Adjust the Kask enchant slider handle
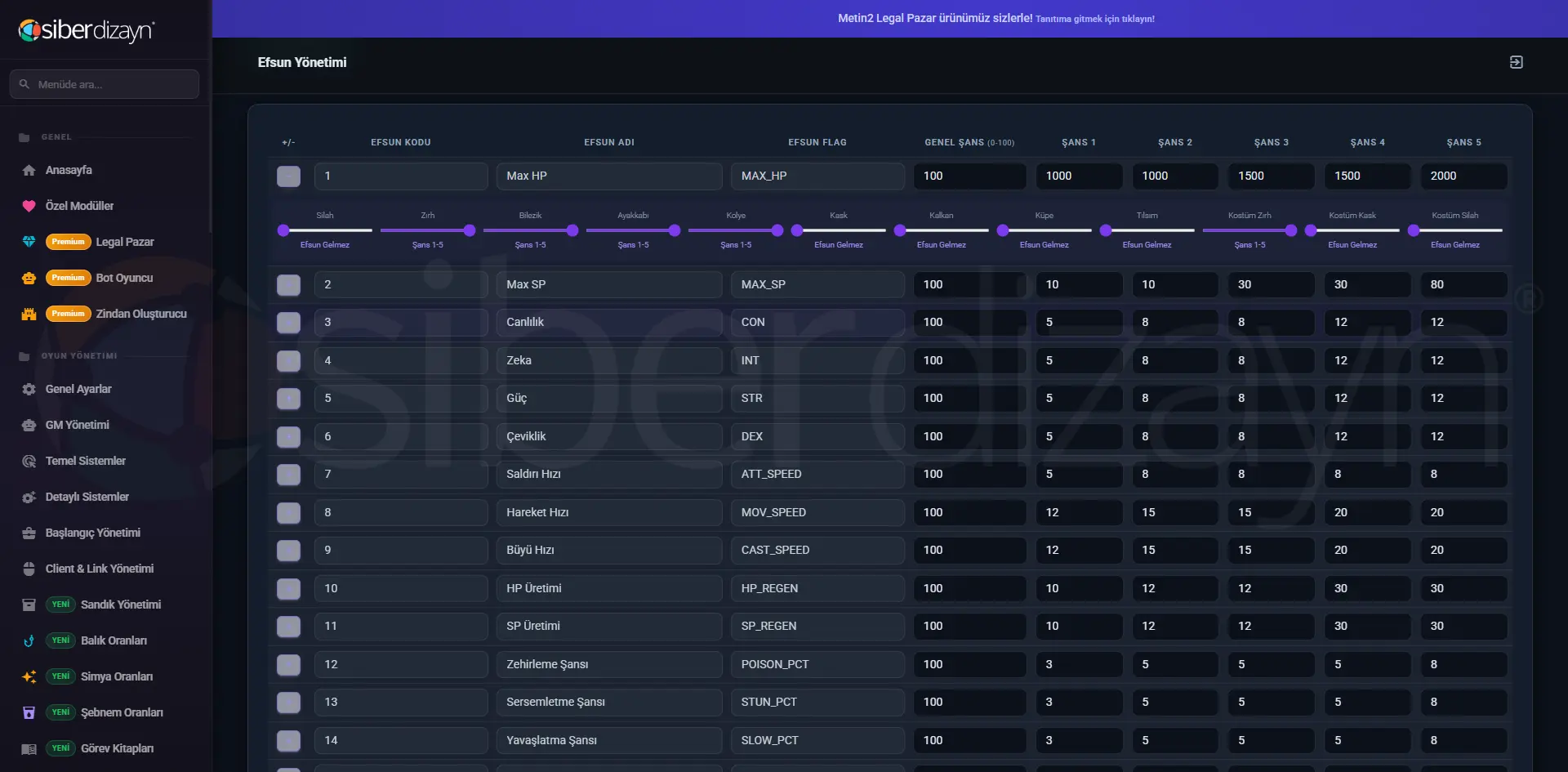 point(797,230)
